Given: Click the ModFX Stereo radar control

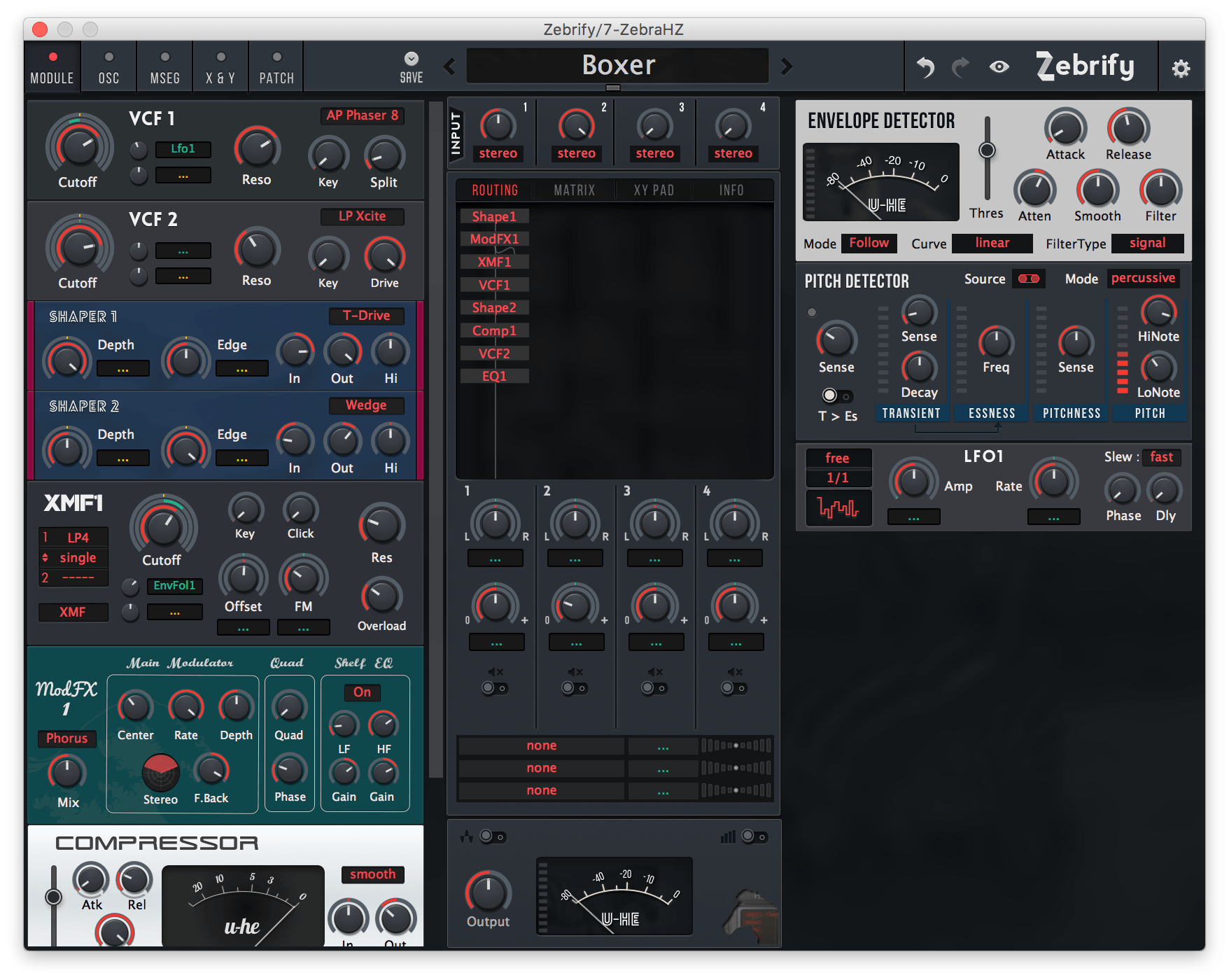Looking at the screenshot, I should coord(160,772).
